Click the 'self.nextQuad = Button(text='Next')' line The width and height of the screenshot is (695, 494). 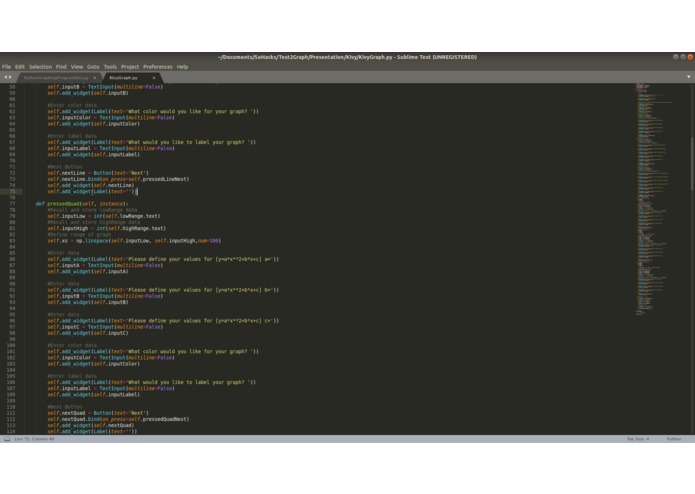tap(98, 413)
